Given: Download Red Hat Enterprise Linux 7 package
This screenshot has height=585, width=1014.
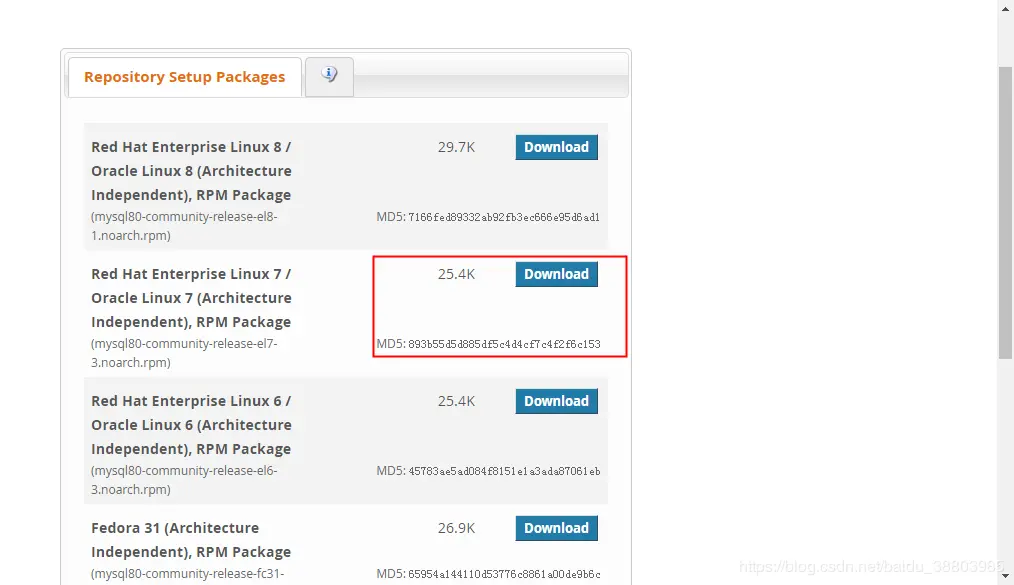Looking at the screenshot, I should point(556,274).
